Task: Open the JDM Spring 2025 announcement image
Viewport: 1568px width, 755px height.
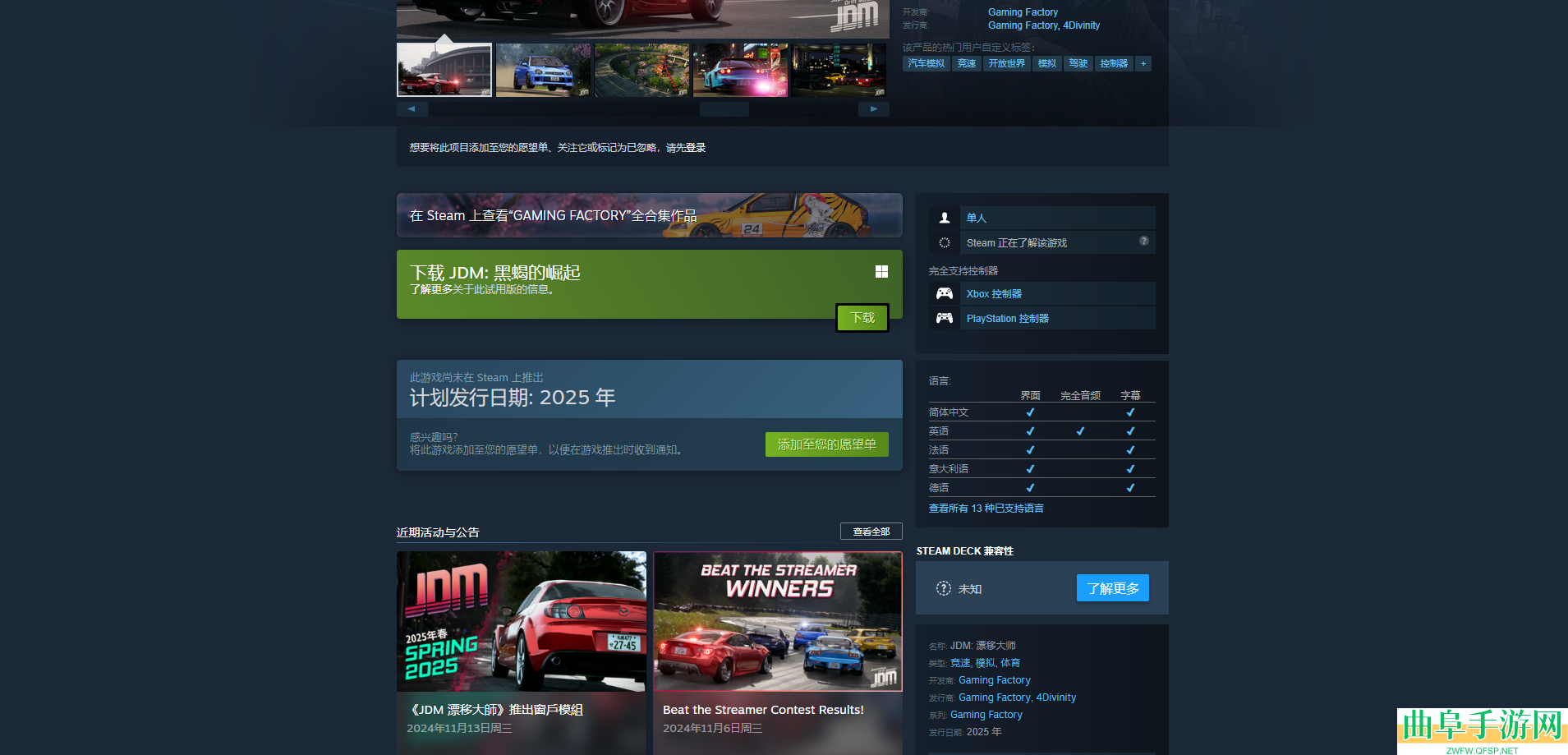Action: (x=522, y=621)
